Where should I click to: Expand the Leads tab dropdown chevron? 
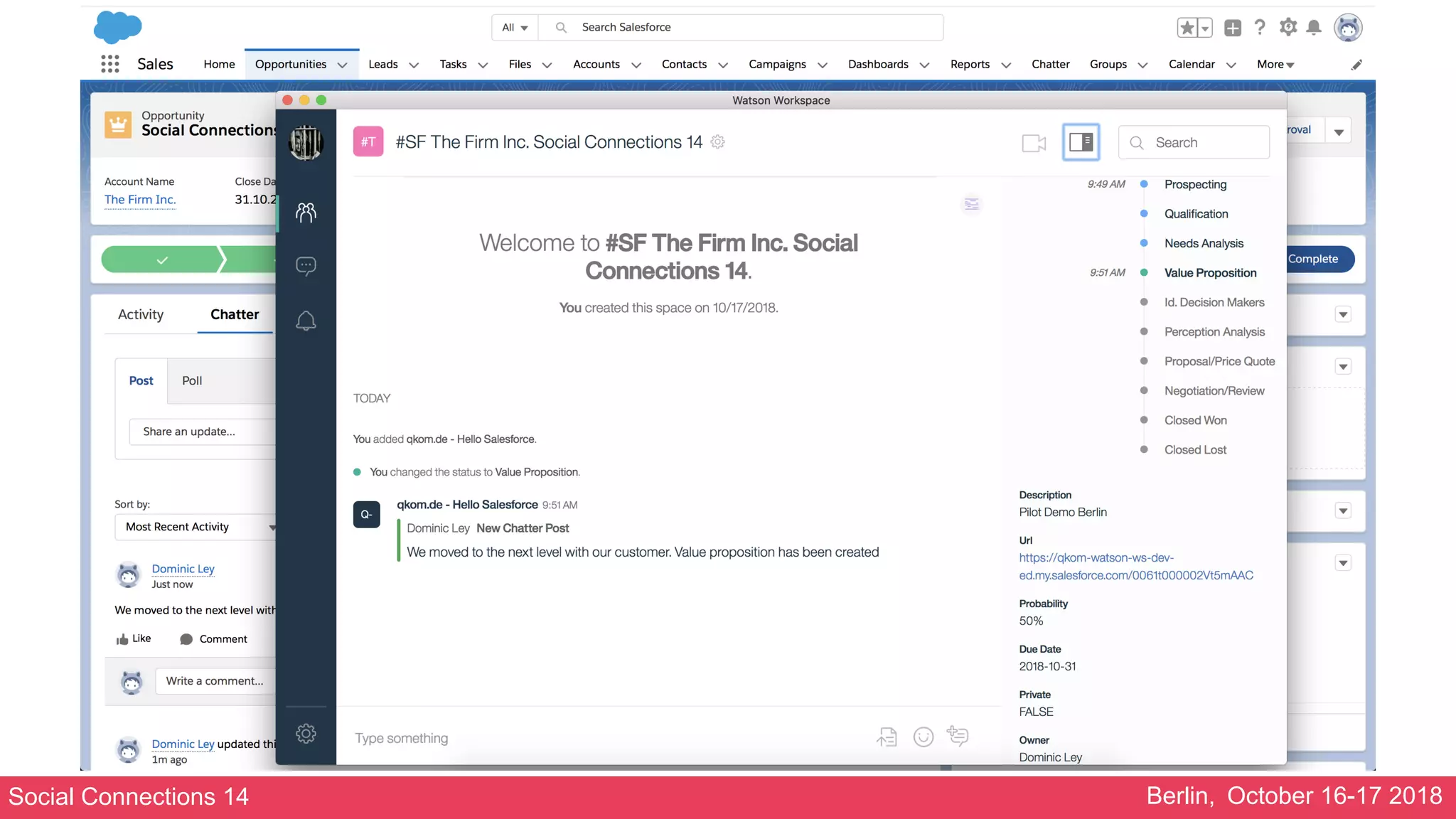coord(414,65)
